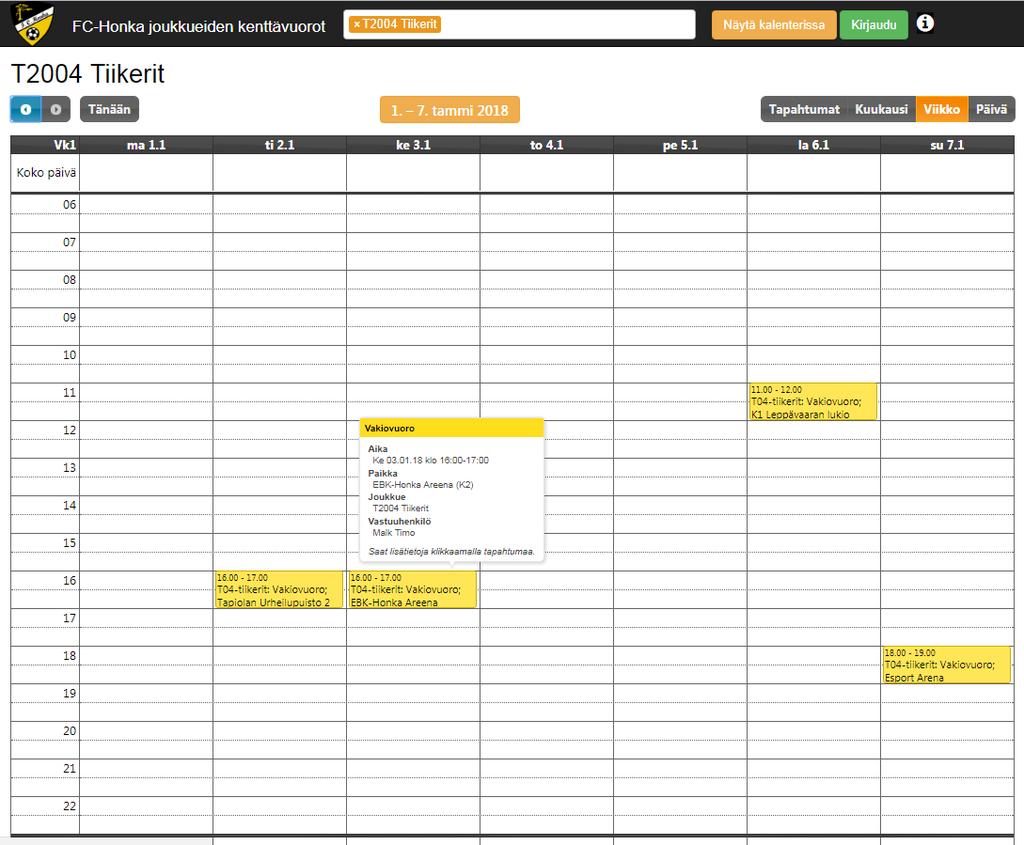
Task: Click the to 4.1 day header
Action: [x=547, y=145]
